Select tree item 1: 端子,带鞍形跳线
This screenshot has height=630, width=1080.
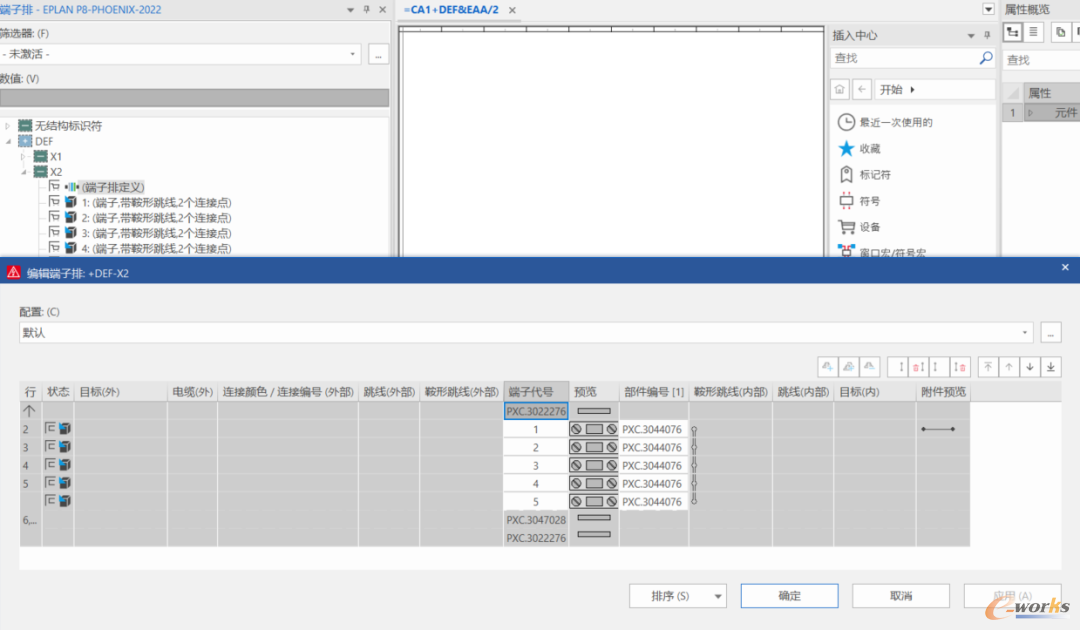[156, 202]
